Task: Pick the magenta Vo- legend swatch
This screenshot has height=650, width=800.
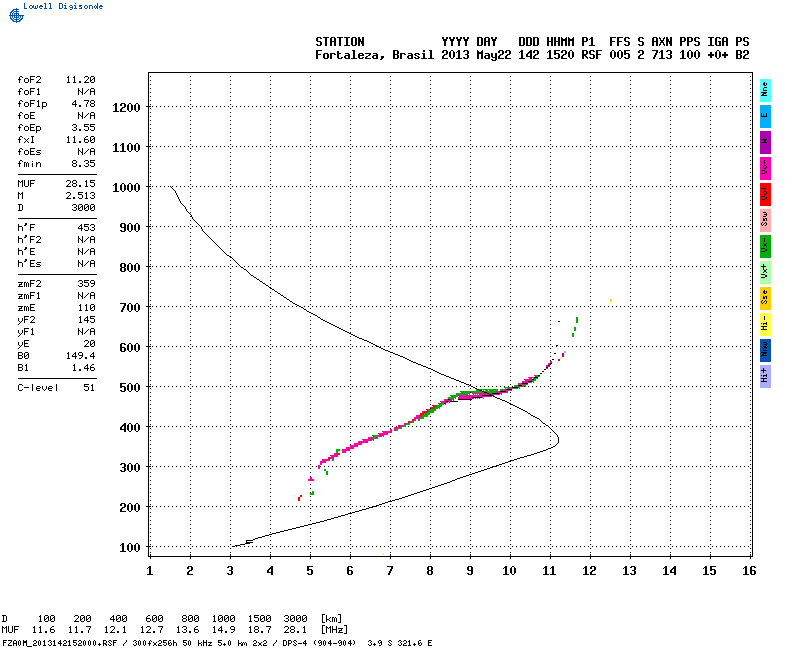Action: 765,168
